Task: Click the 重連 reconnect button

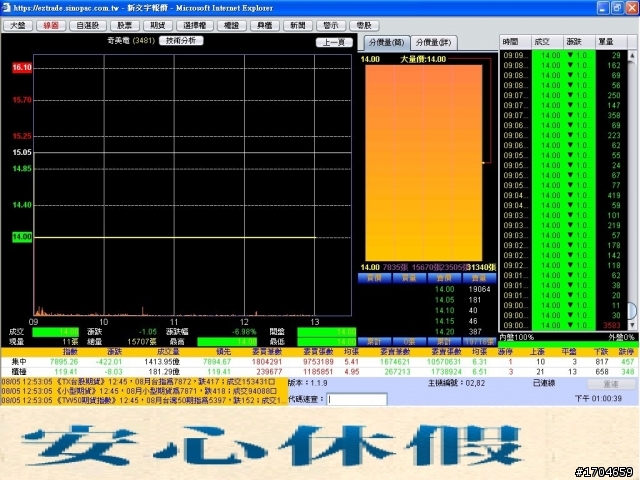Action: (611, 384)
